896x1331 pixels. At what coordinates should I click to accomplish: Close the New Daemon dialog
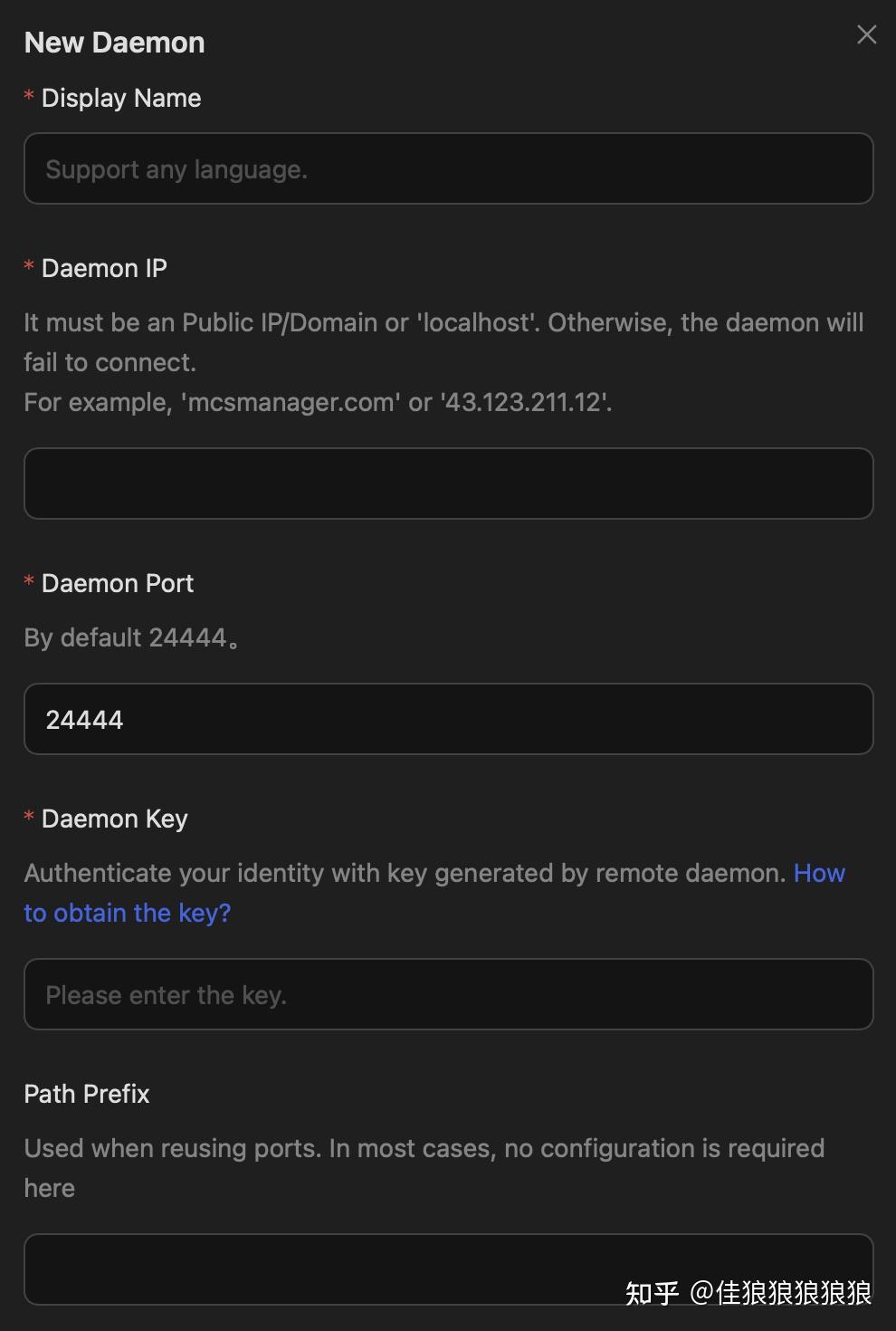pos(866,35)
